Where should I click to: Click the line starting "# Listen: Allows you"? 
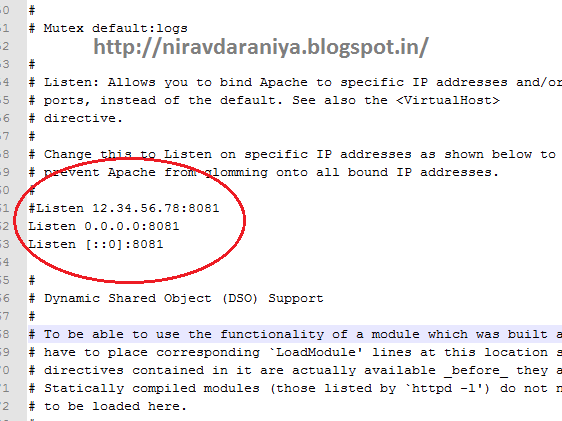click(295, 82)
